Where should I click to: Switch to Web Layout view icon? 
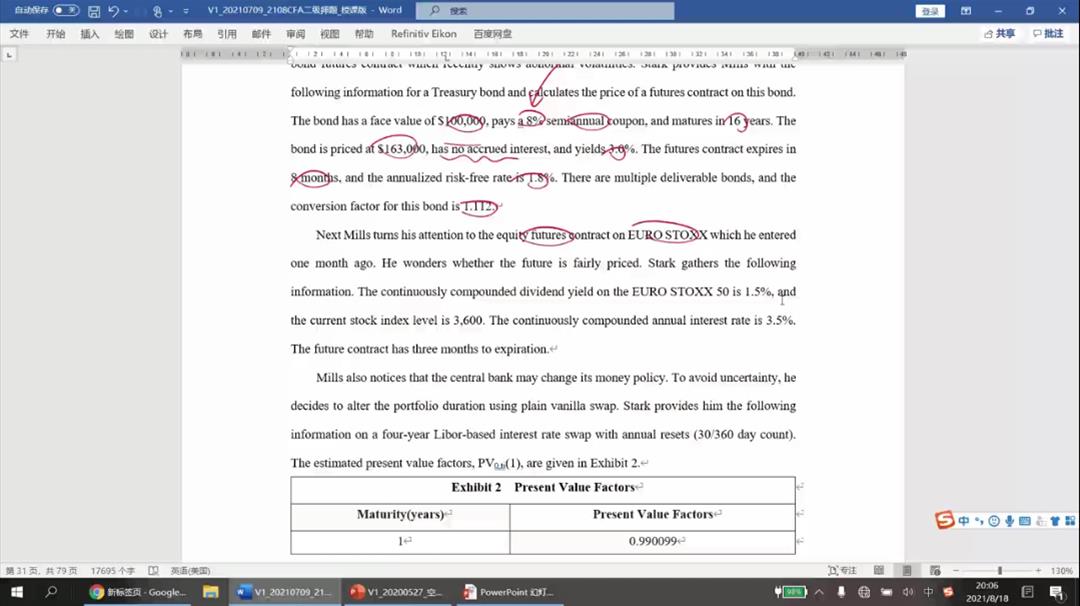(933, 571)
